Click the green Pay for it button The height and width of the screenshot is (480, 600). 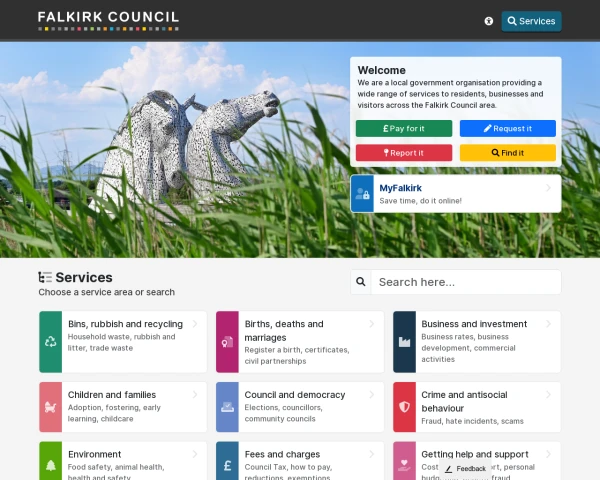[404, 129]
